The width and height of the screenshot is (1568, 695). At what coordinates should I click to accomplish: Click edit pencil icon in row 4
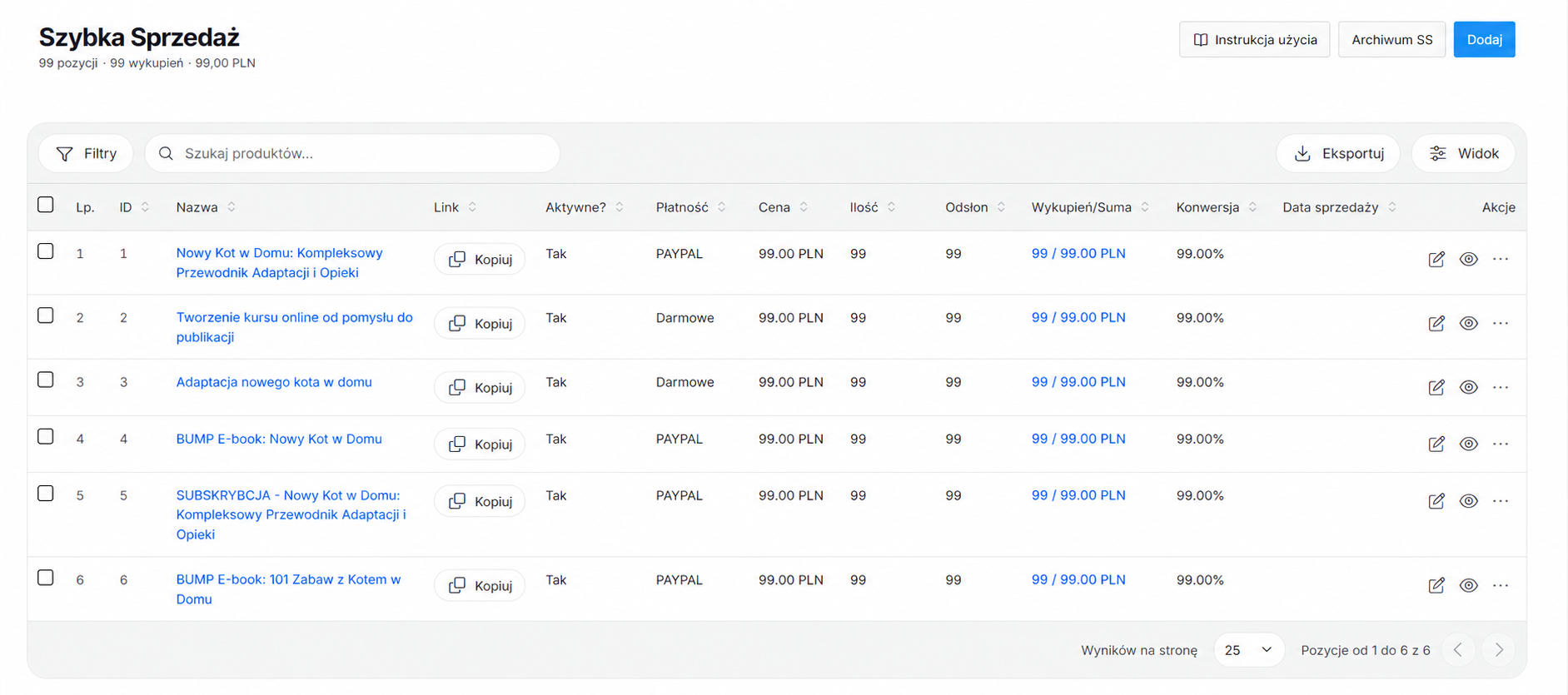1436,444
